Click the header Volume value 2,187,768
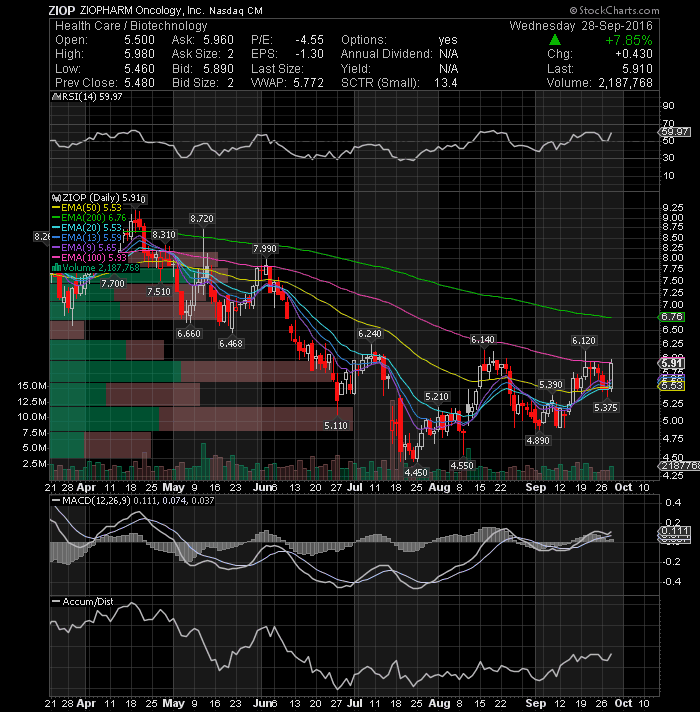 626,83
